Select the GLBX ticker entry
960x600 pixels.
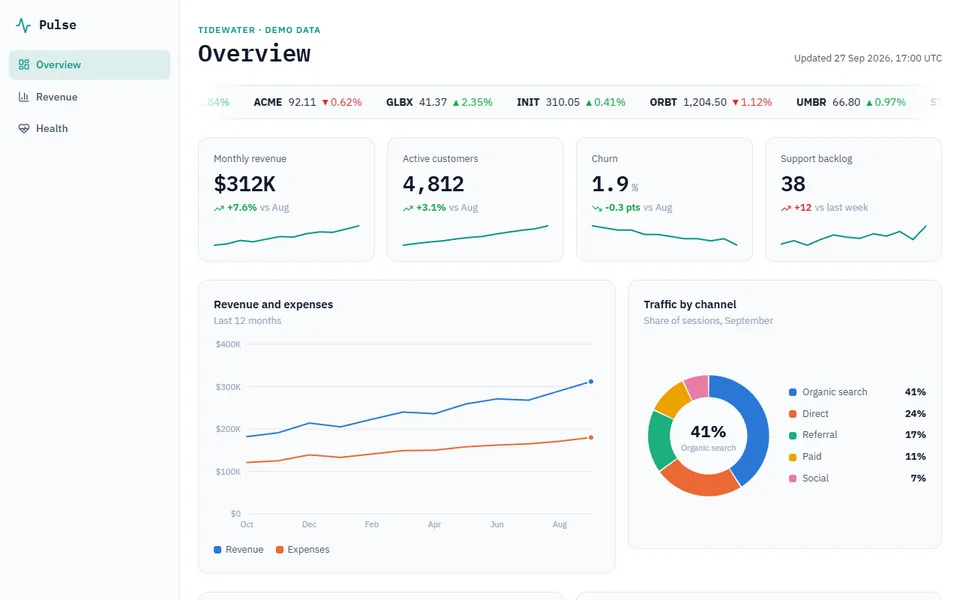tap(439, 102)
